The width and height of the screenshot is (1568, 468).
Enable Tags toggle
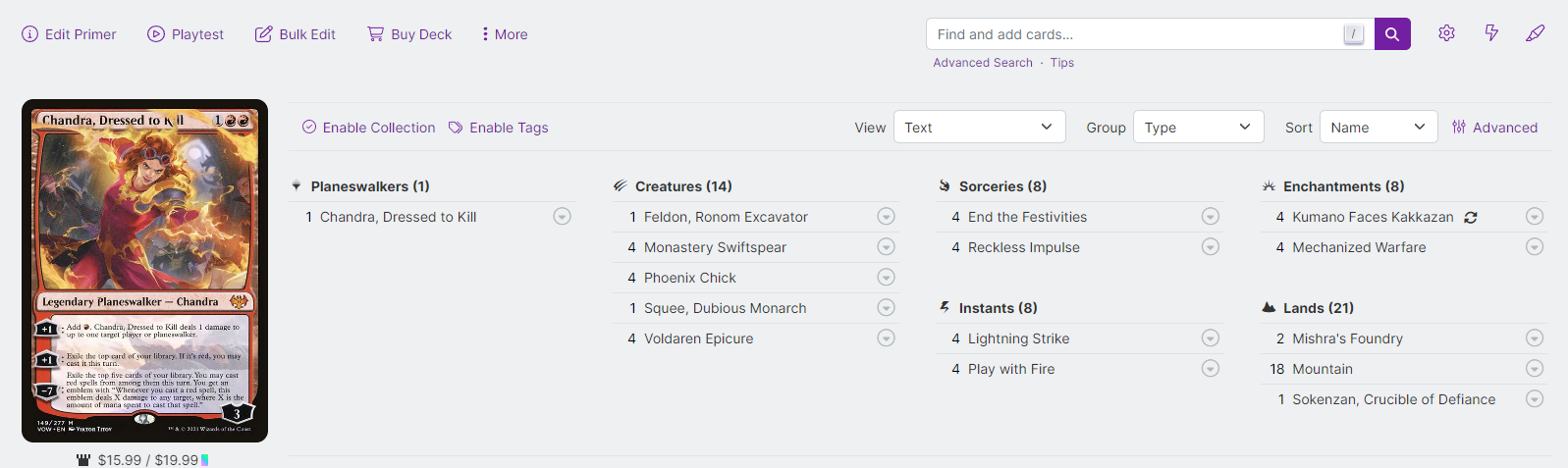click(x=498, y=128)
